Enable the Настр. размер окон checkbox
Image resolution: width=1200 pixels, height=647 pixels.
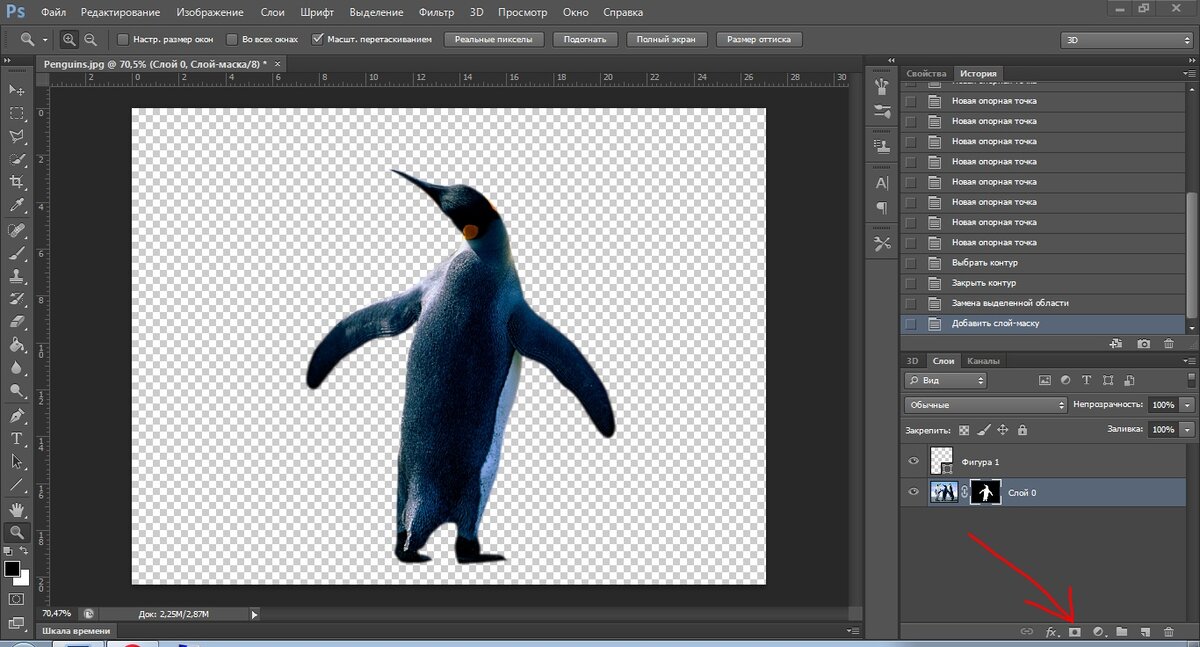[x=123, y=40]
